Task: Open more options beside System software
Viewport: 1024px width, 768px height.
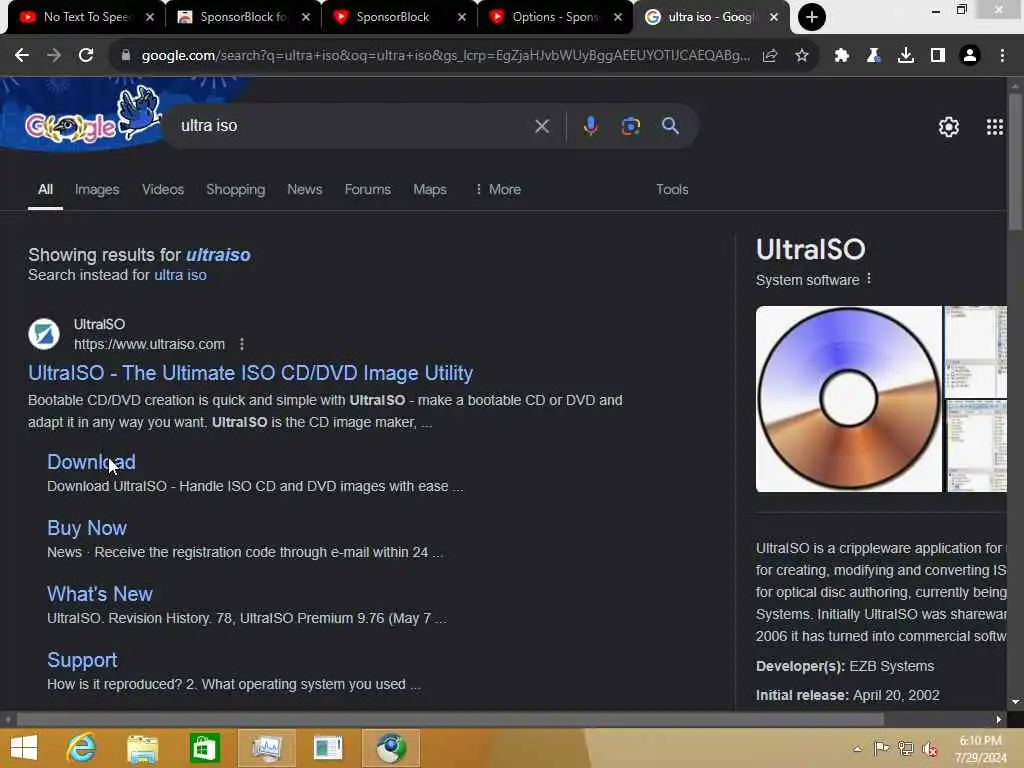Action: tap(869, 280)
